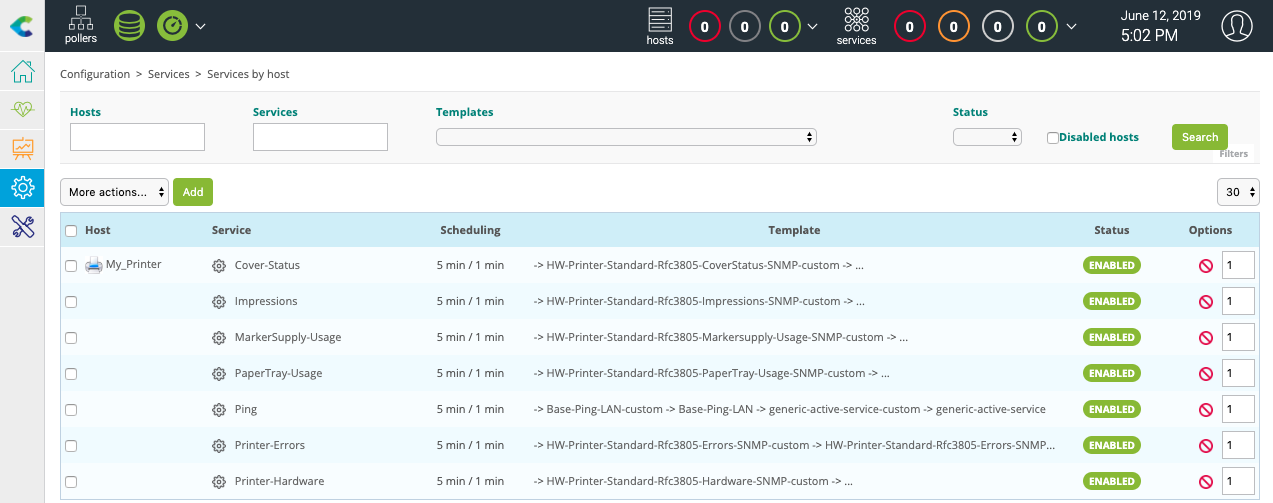Open the Status filter dropdown
This screenshot has height=503, width=1273.
coord(987,138)
